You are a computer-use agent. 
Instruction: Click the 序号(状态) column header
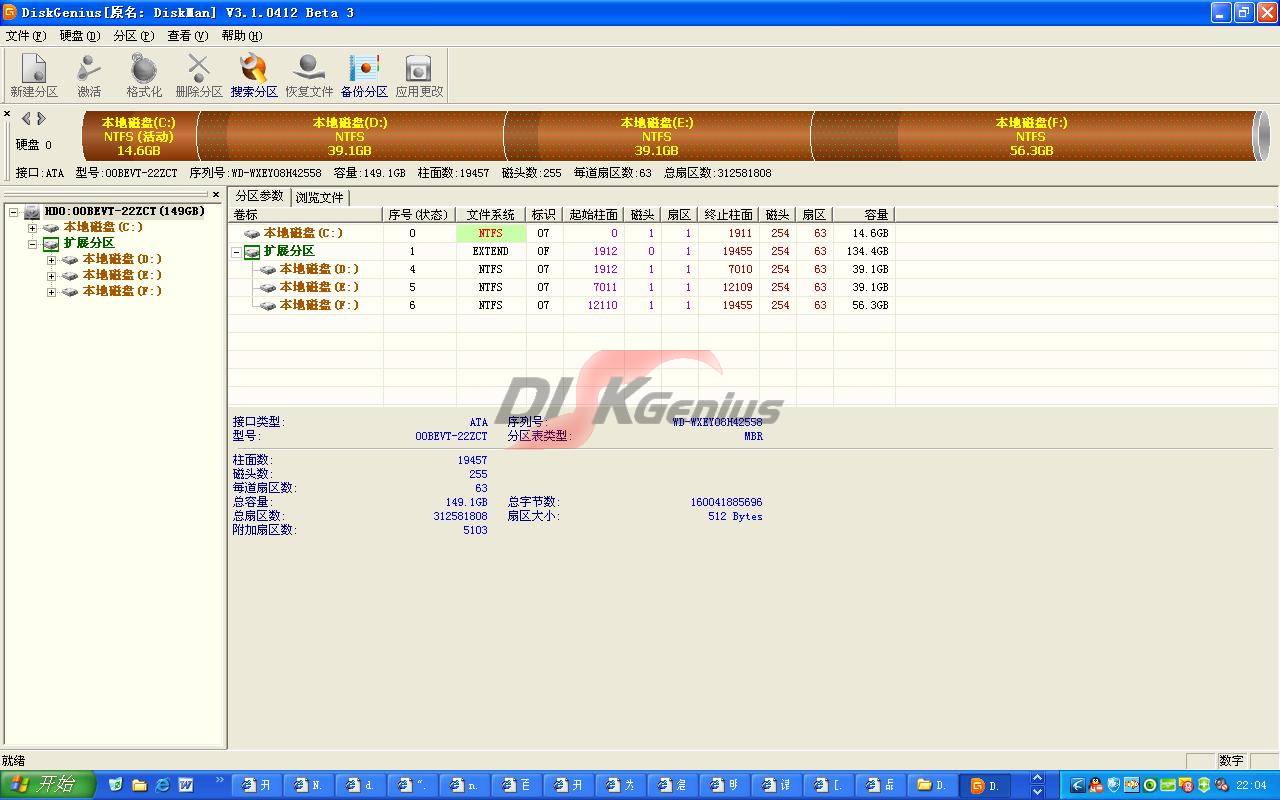click(x=418, y=215)
